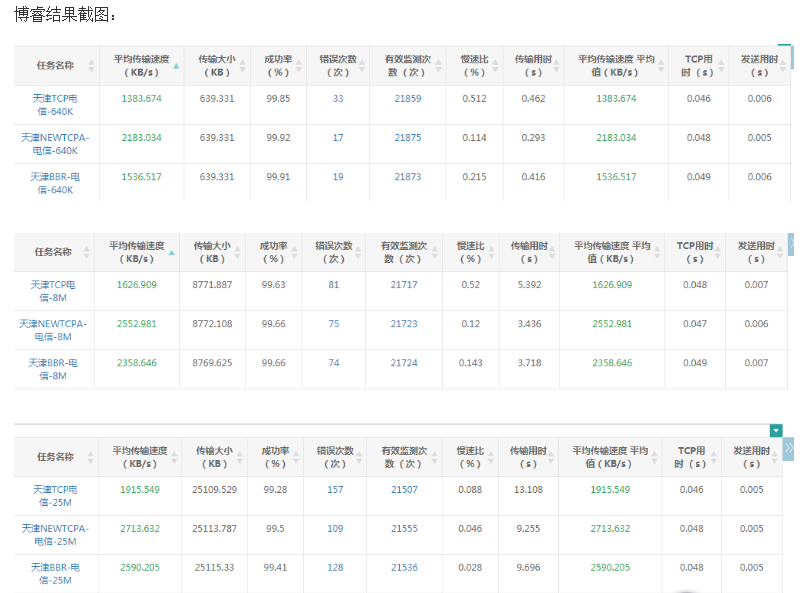Viewport: 805px width, 593px height.
Task: Toggle active sort on second table 平均传输速度
Action: coord(172,253)
